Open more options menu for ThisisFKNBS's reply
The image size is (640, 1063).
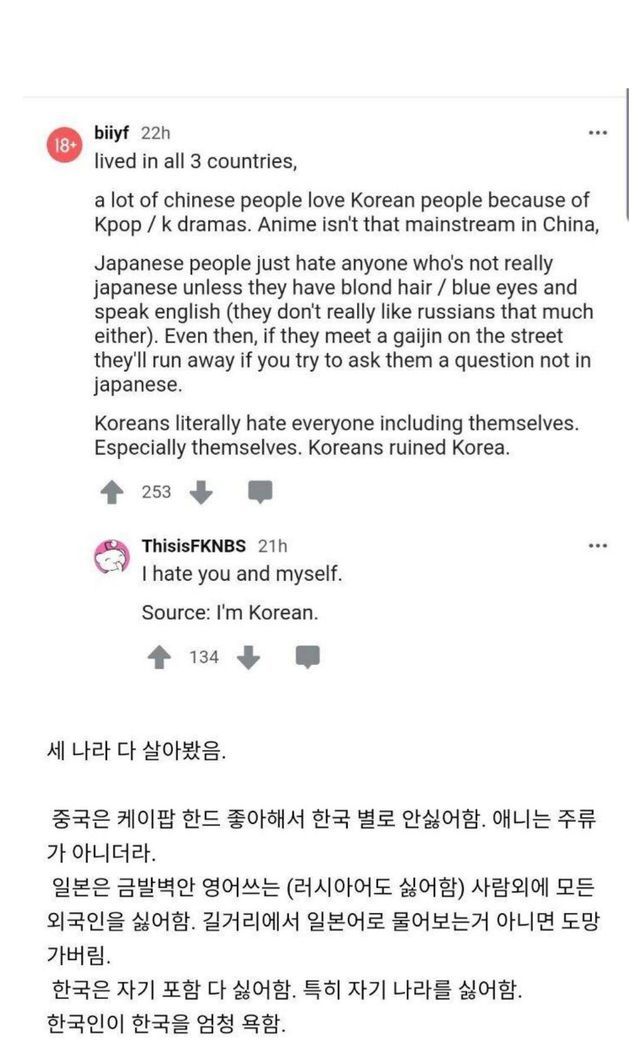(598, 545)
